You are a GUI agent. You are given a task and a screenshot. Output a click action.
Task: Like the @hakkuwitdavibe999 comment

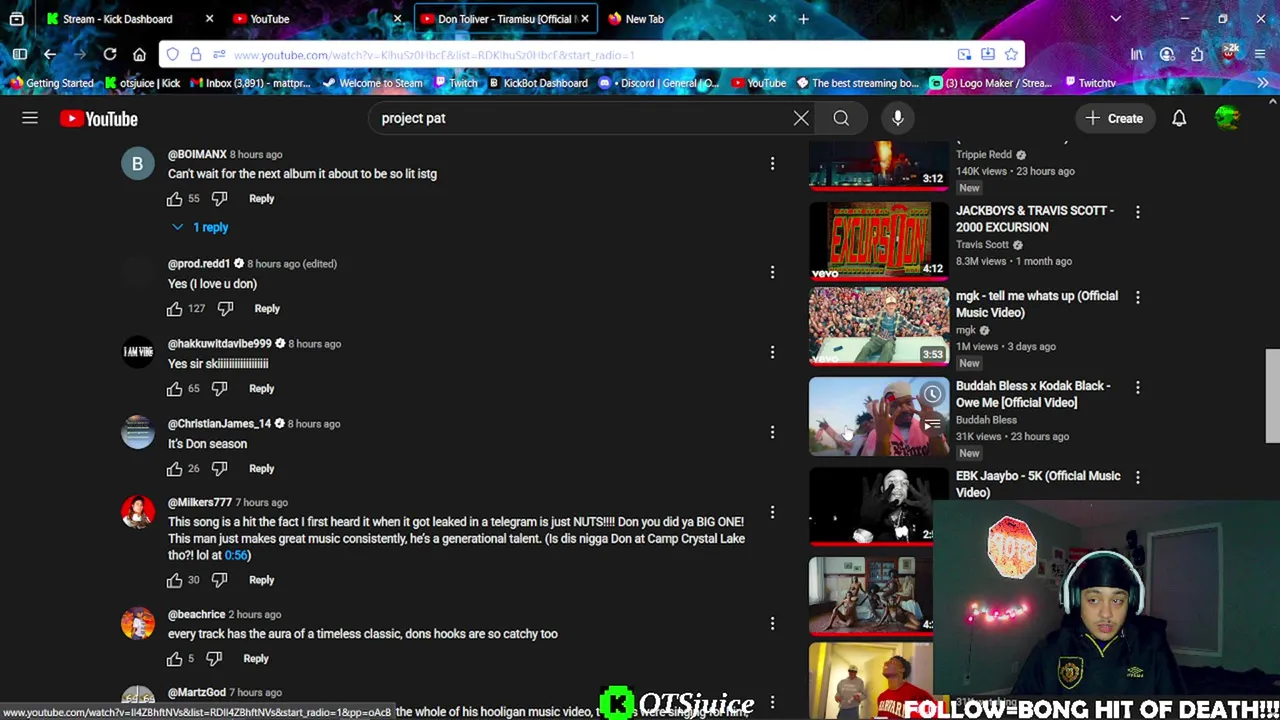[x=174, y=388]
